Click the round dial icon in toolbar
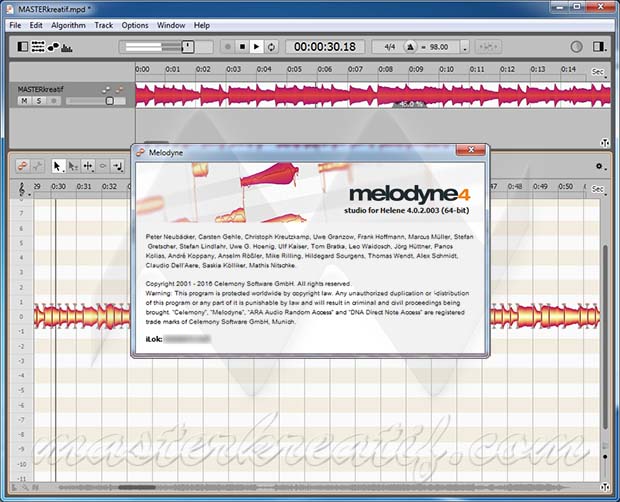Image resolution: width=620 pixels, height=502 pixels. (x=577, y=47)
